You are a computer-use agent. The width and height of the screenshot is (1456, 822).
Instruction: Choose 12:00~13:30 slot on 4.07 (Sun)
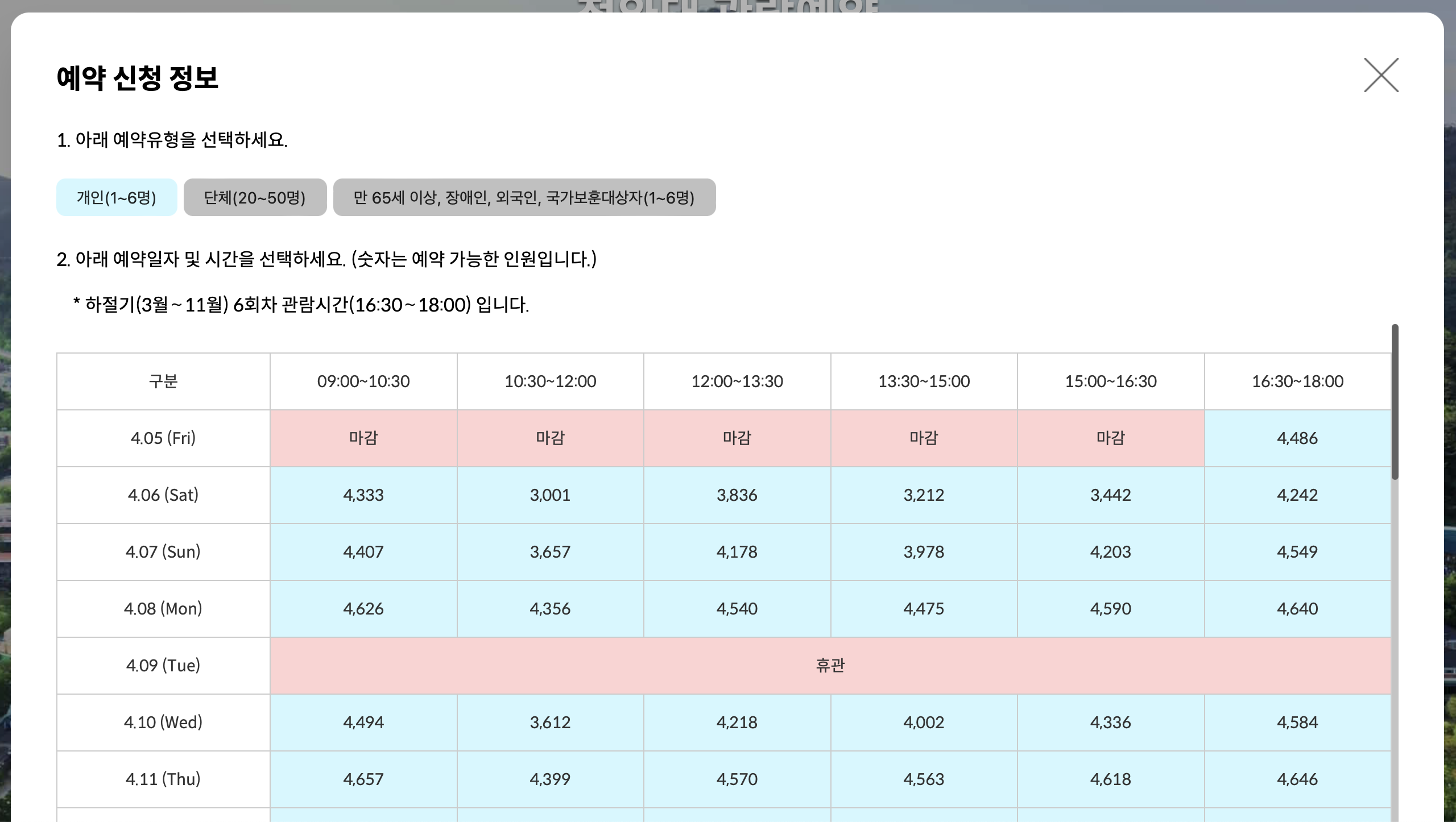coord(737,551)
